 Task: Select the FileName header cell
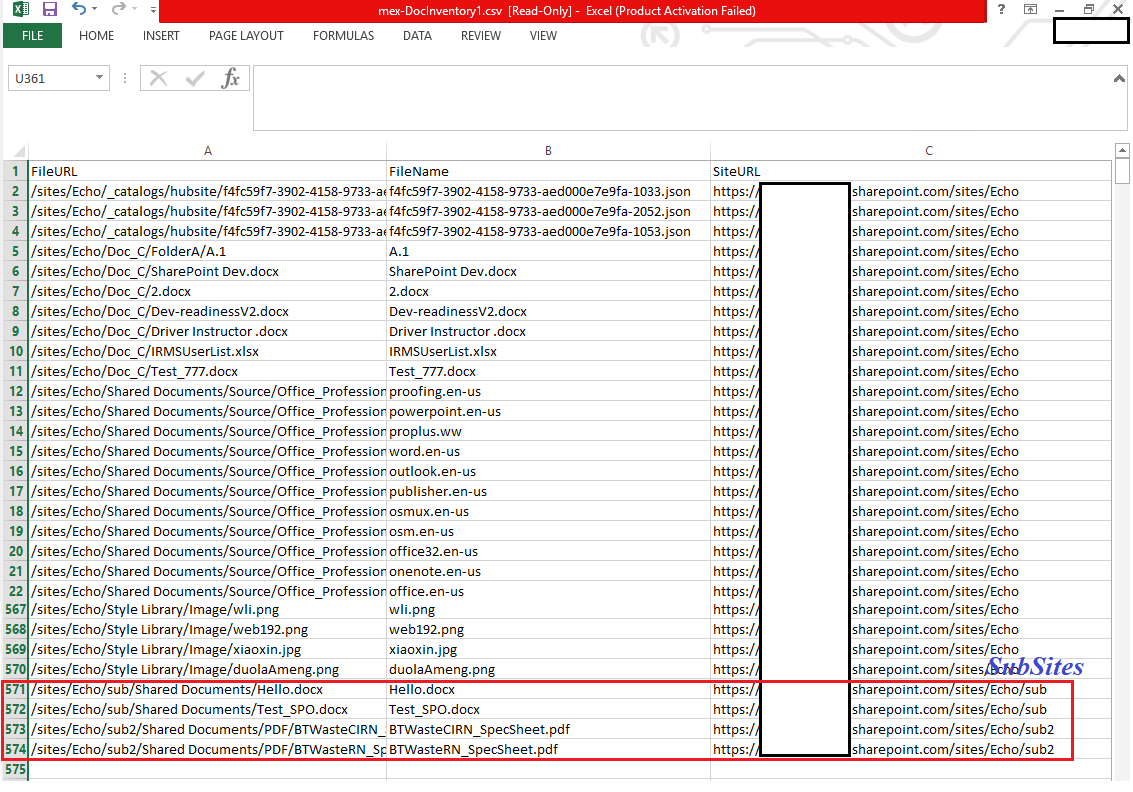(548, 171)
